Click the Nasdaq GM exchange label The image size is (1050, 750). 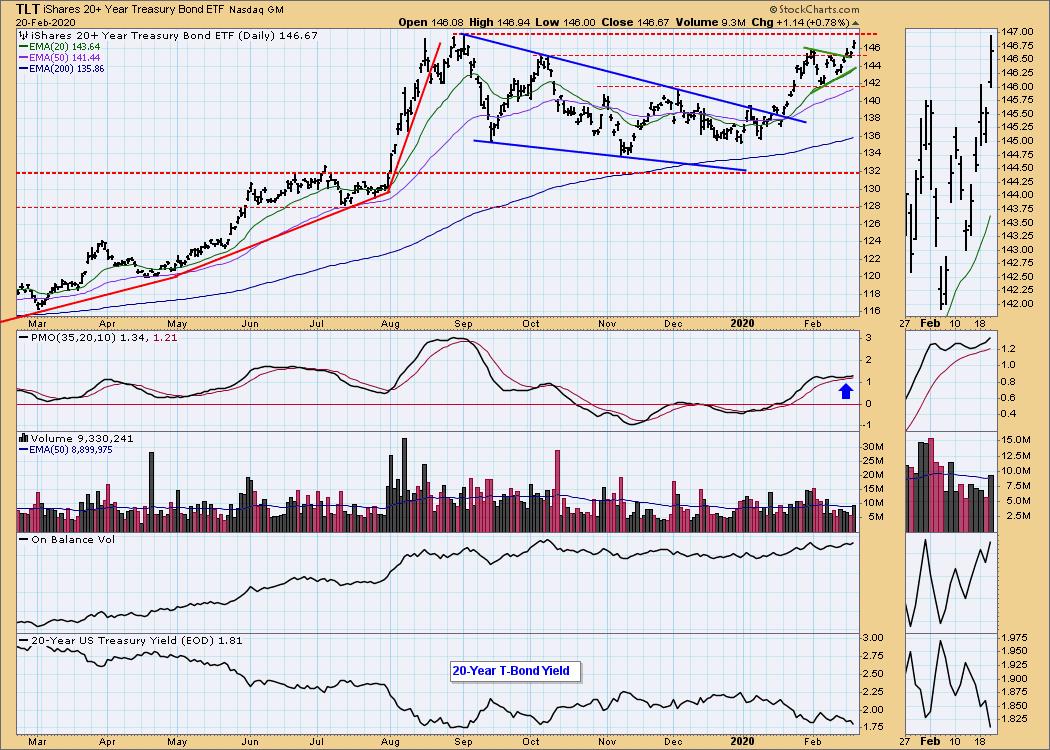tap(256, 10)
